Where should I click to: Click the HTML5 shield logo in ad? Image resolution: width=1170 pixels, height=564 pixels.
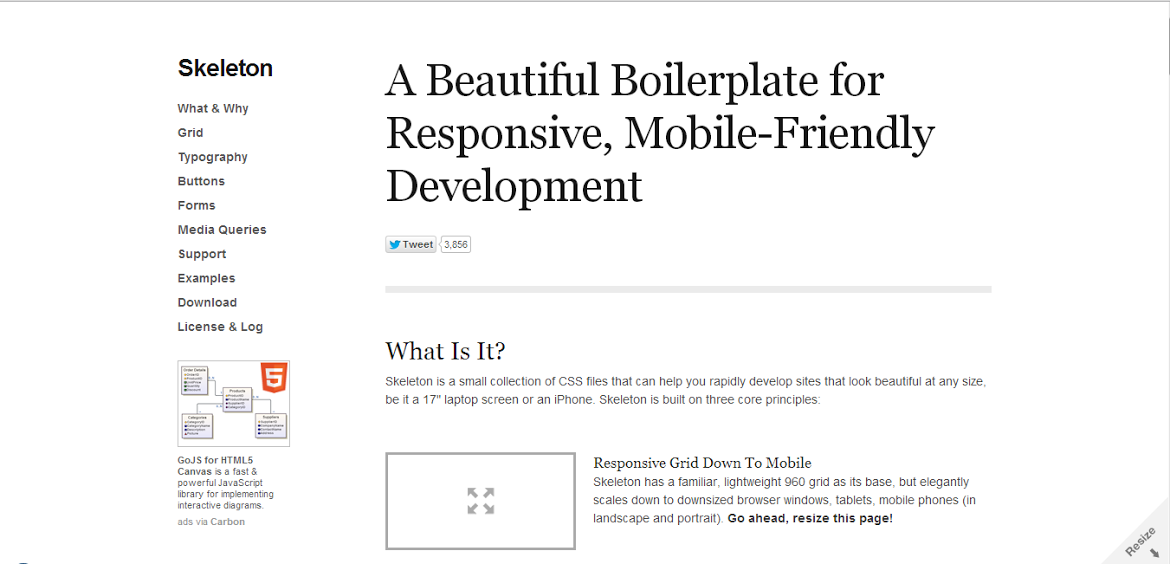[272, 378]
